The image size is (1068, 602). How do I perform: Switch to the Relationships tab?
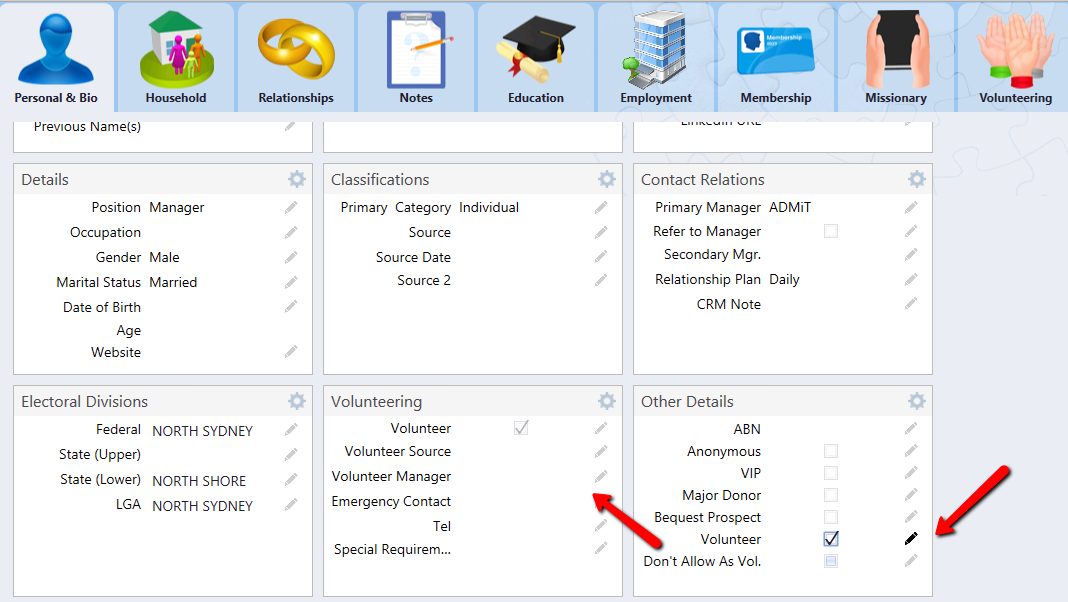point(296,57)
